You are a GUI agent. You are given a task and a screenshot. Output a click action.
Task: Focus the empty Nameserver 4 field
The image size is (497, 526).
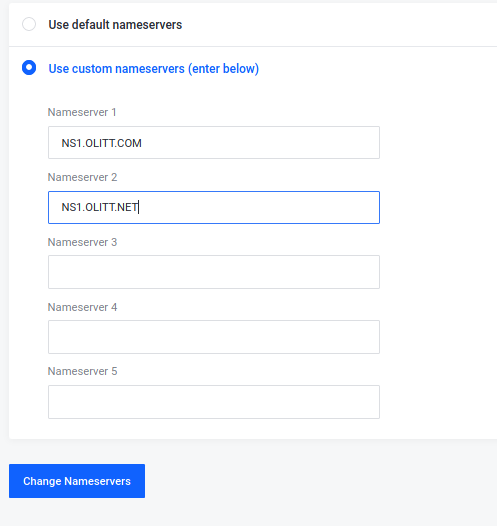click(214, 337)
